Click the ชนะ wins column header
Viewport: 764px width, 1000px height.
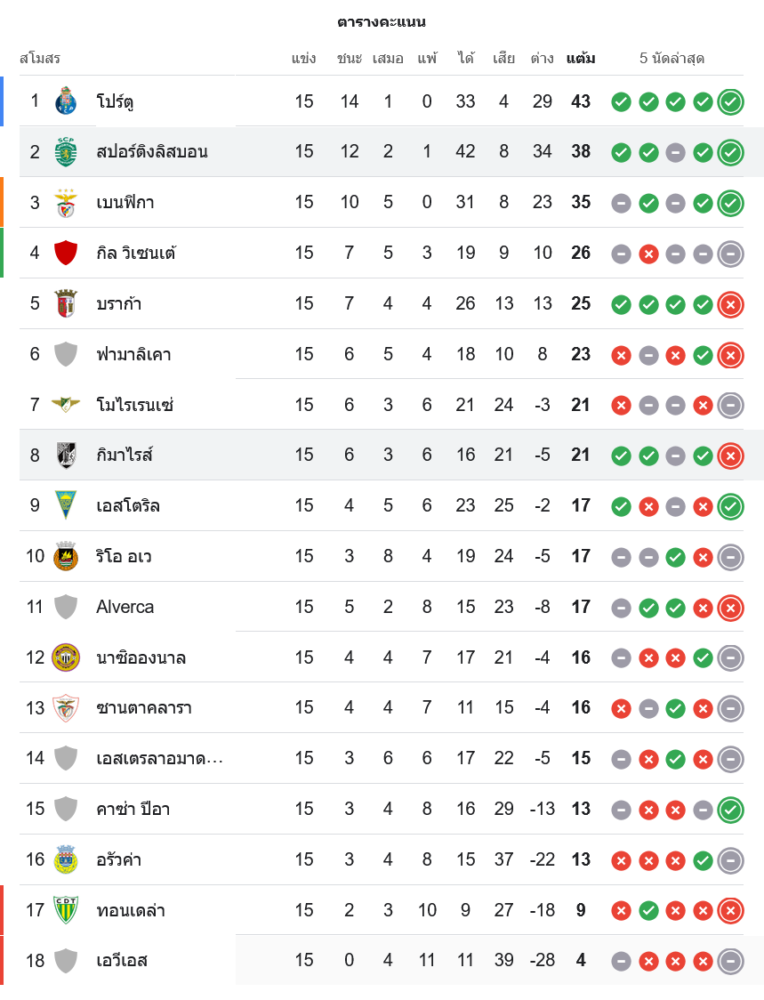point(349,58)
